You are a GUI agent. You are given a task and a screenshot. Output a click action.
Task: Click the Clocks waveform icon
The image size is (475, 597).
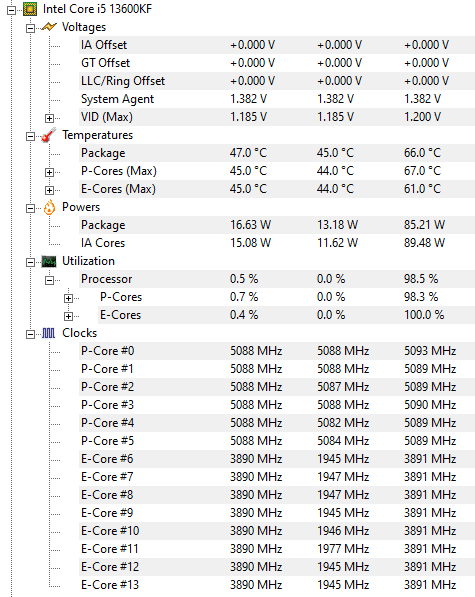(49, 334)
